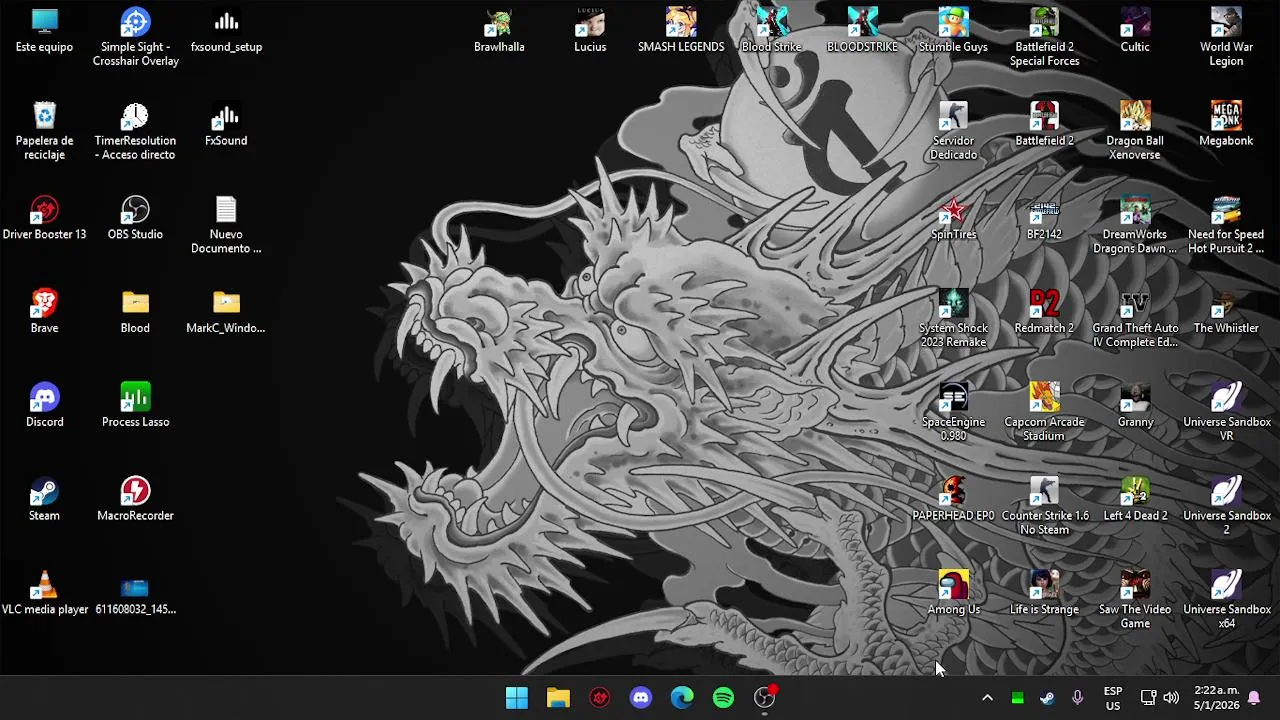Viewport: 1280px width, 720px height.
Task: Open World War Legion shortcut
Action: coord(1226,37)
